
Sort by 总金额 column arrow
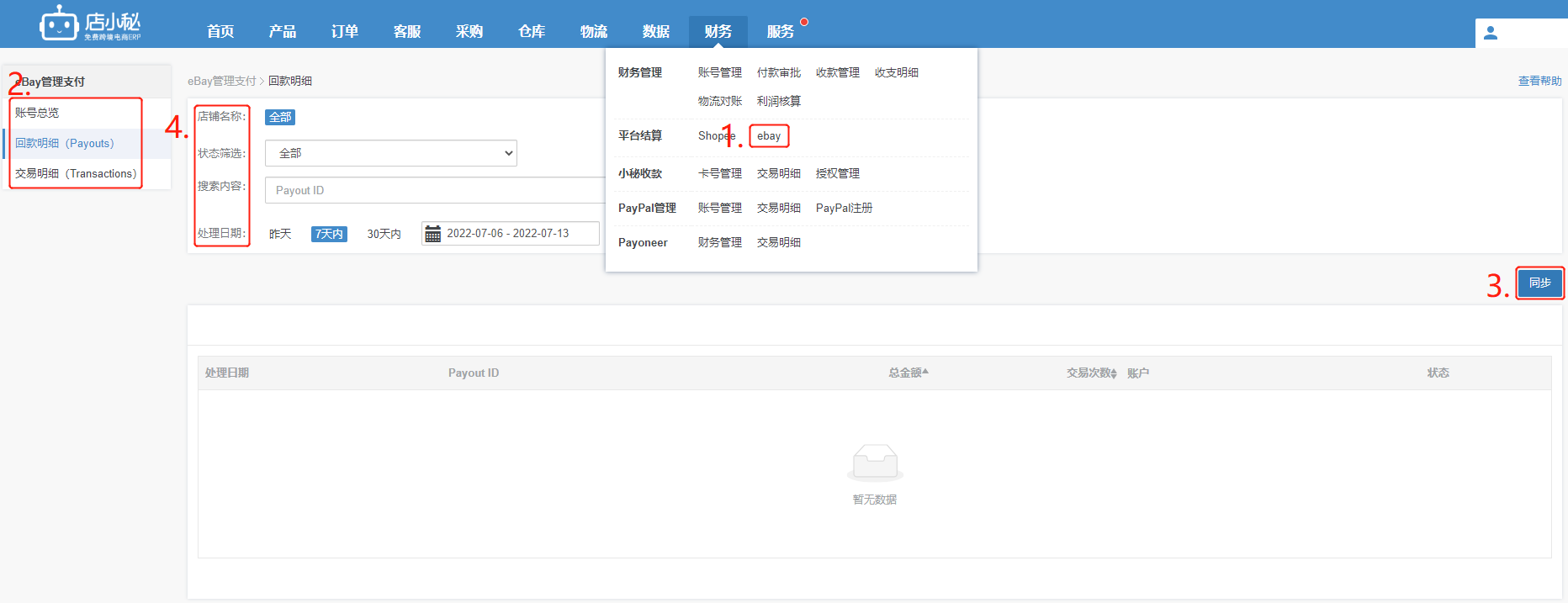coord(925,372)
